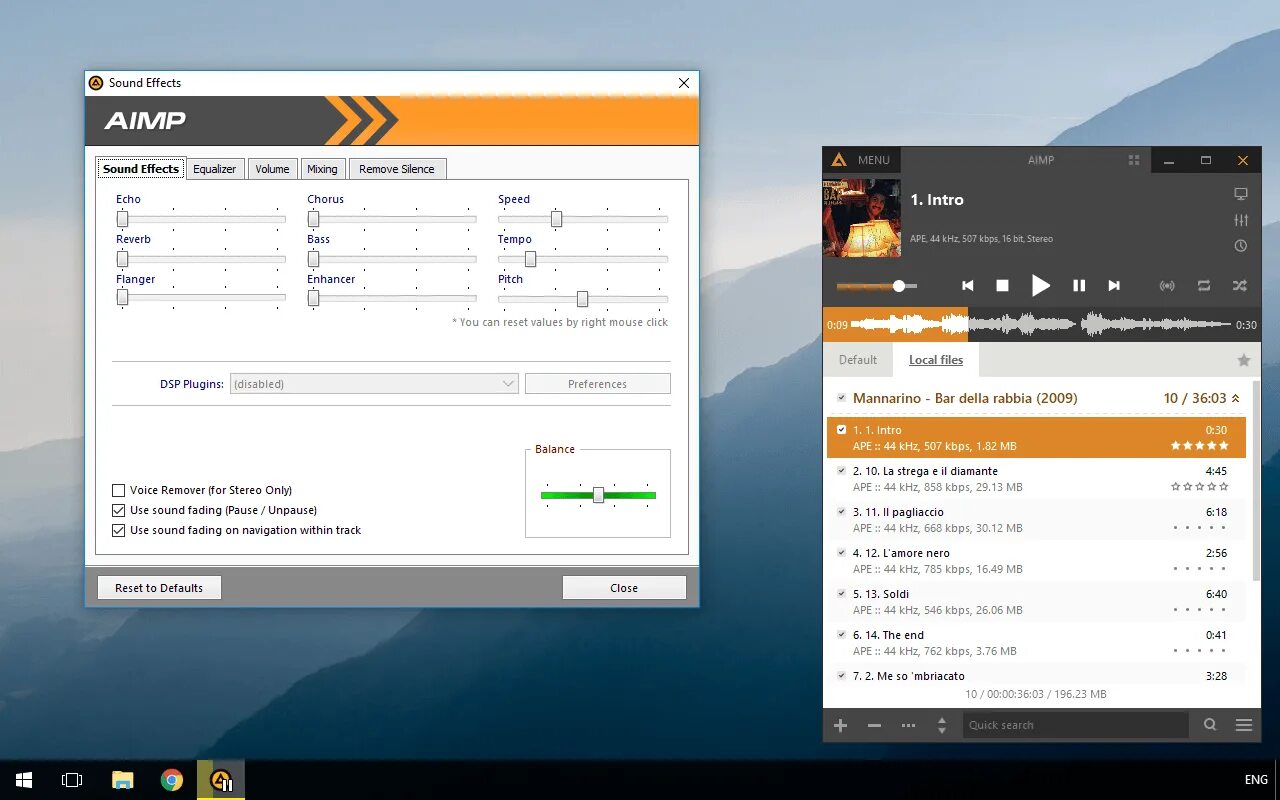Rate 1. Intro using its stars
Image resolution: width=1280 pixels, height=800 pixels.
coord(1199,446)
